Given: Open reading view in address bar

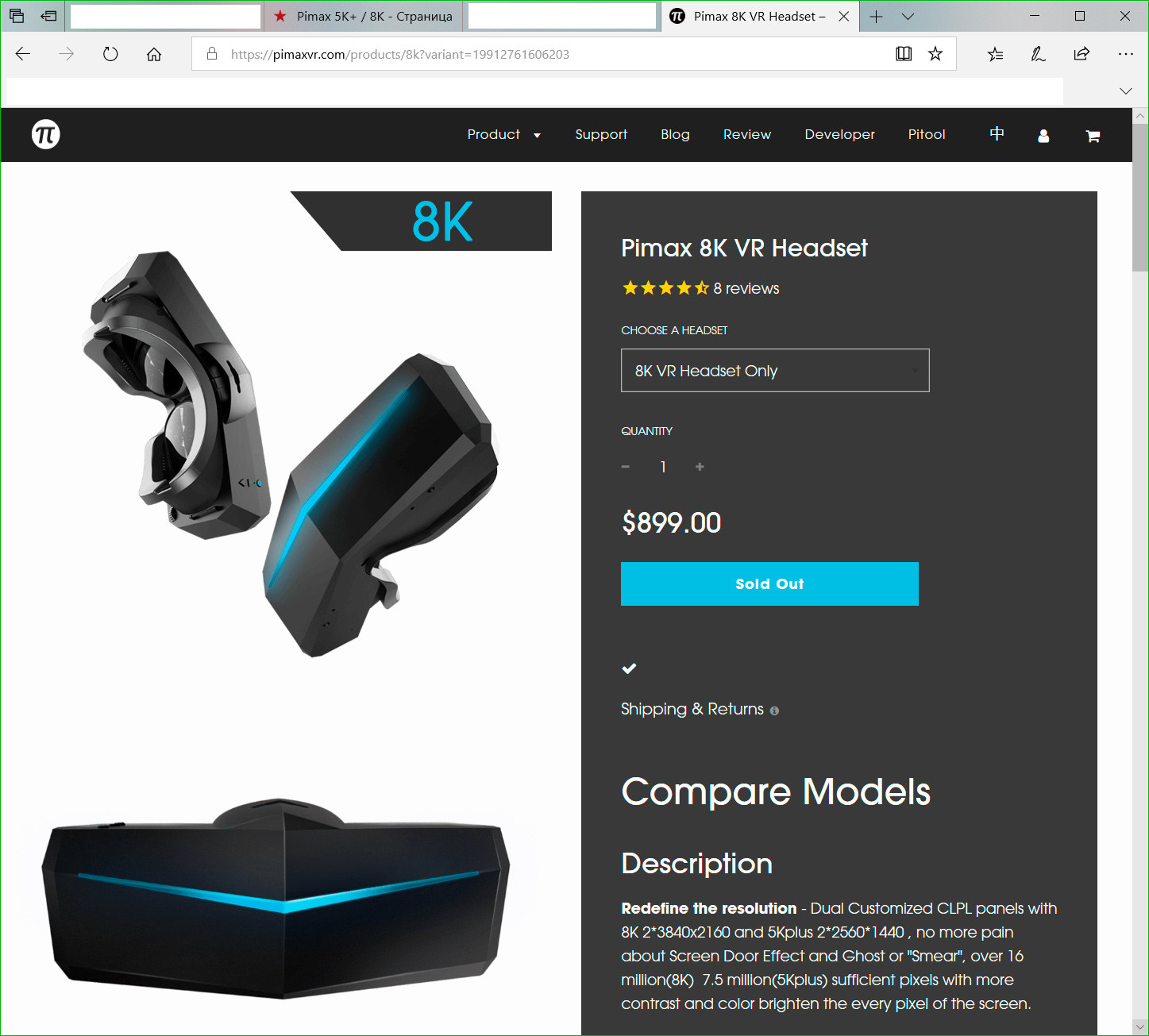Looking at the screenshot, I should tap(904, 54).
